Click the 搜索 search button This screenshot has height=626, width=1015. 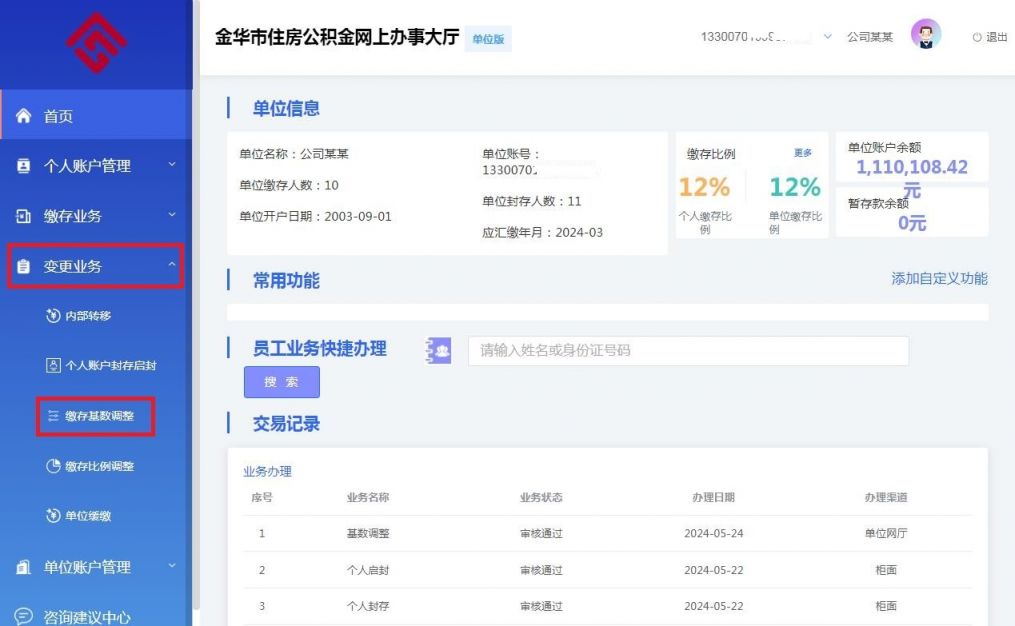pyautogui.click(x=281, y=382)
